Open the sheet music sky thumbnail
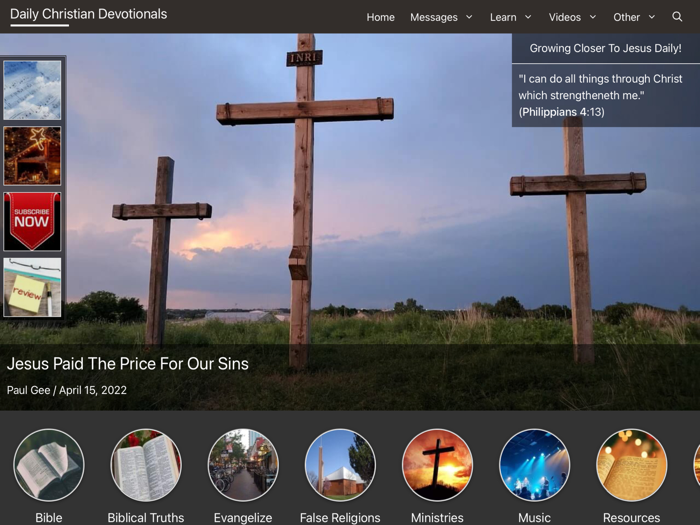Image resolution: width=700 pixels, height=525 pixels. click(x=32, y=90)
